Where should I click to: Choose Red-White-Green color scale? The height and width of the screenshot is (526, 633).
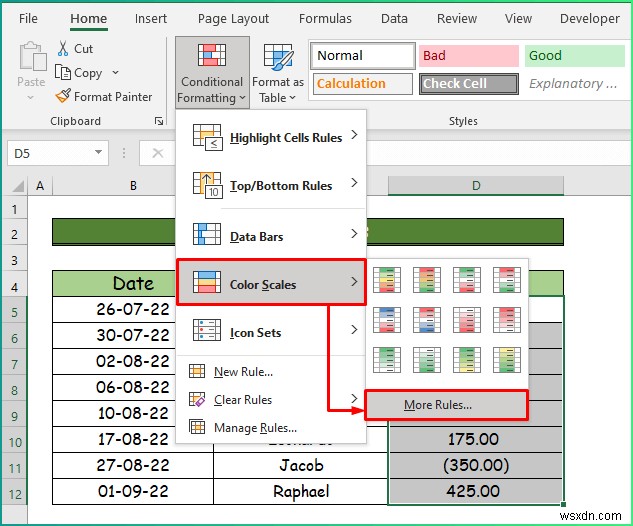[507, 279]
